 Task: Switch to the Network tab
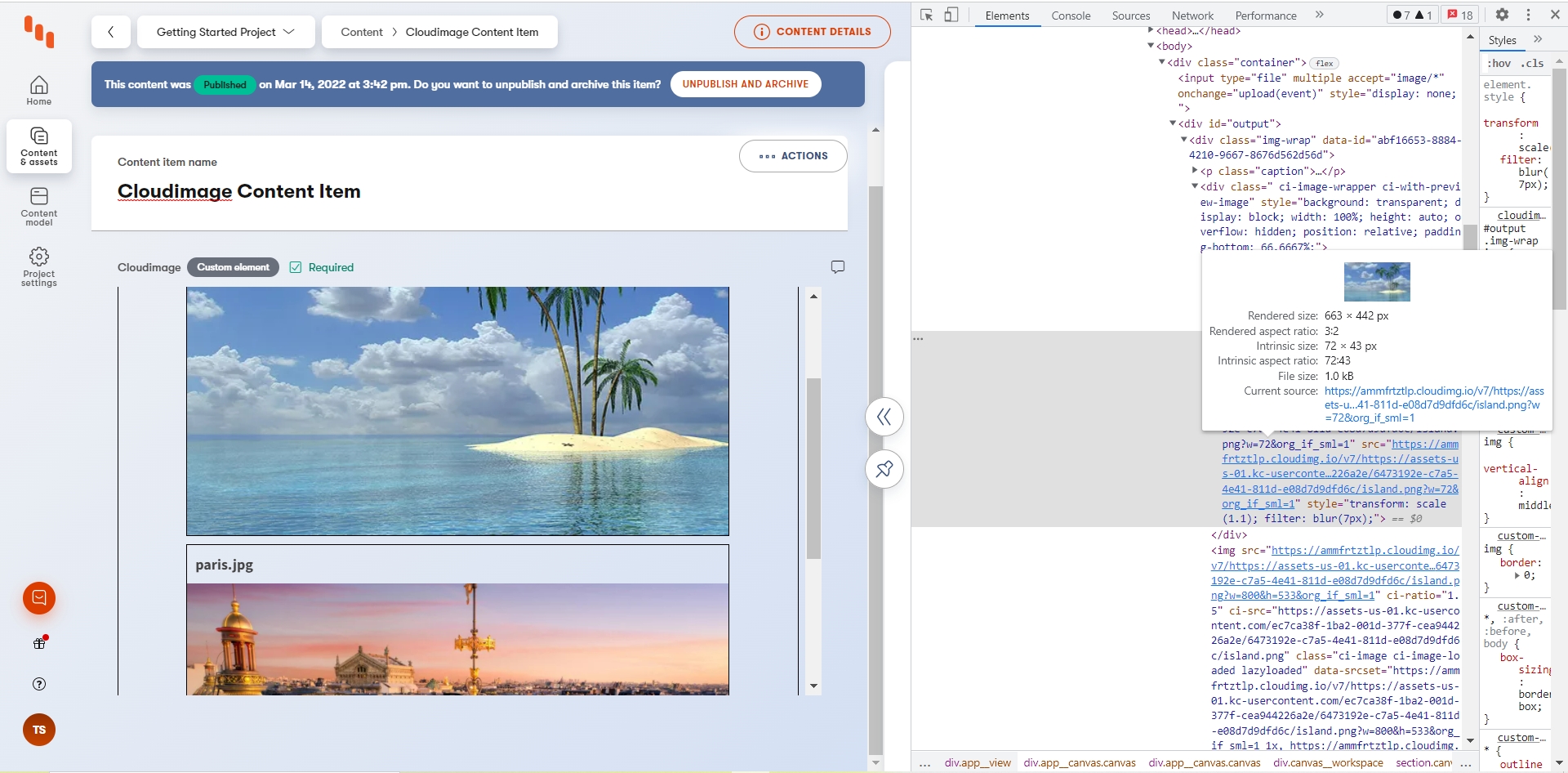click(1192, 16)
